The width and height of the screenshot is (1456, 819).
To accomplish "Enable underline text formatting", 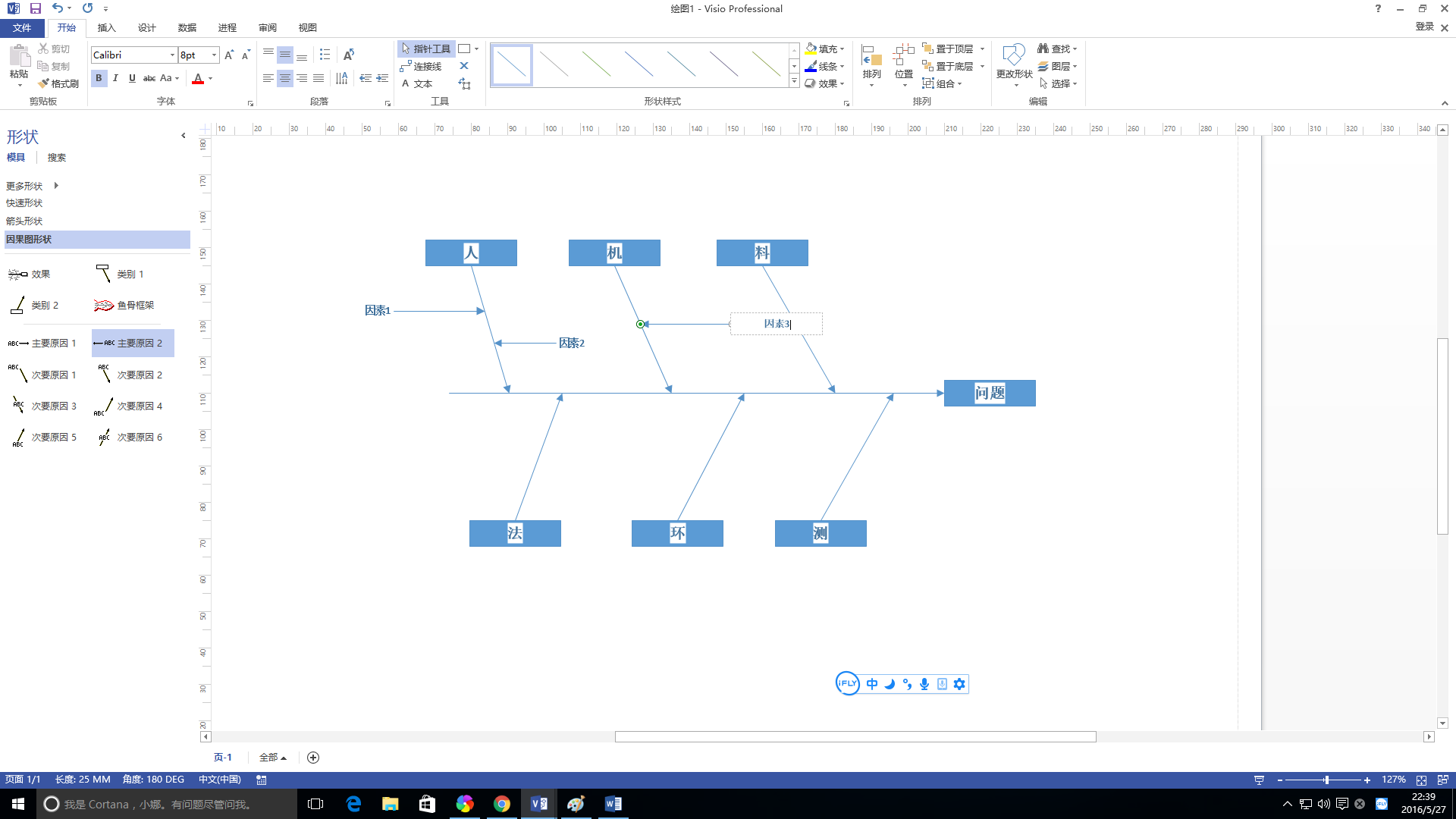I will (131, 78).
